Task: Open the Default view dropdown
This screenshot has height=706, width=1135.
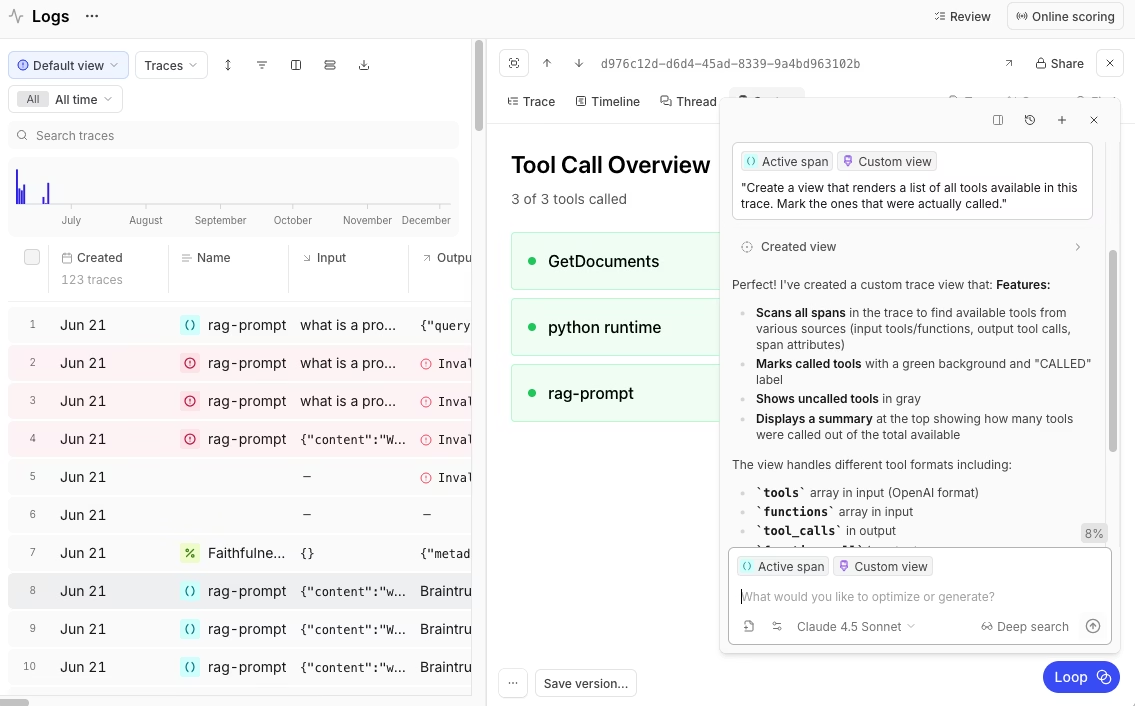Action: pos(67,64)
